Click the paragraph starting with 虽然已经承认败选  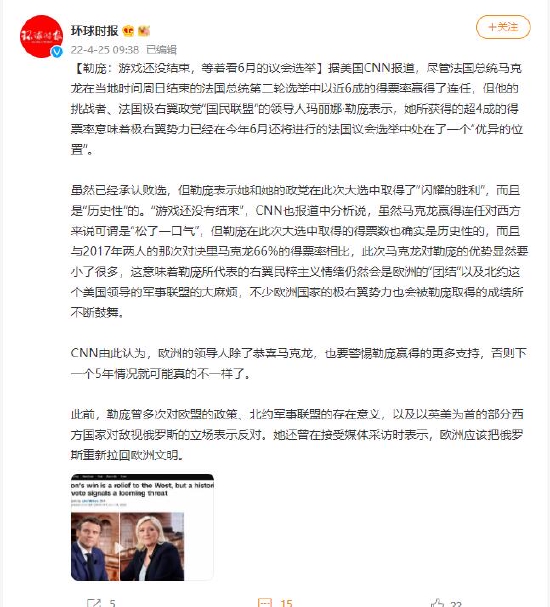tap(299, 251)
